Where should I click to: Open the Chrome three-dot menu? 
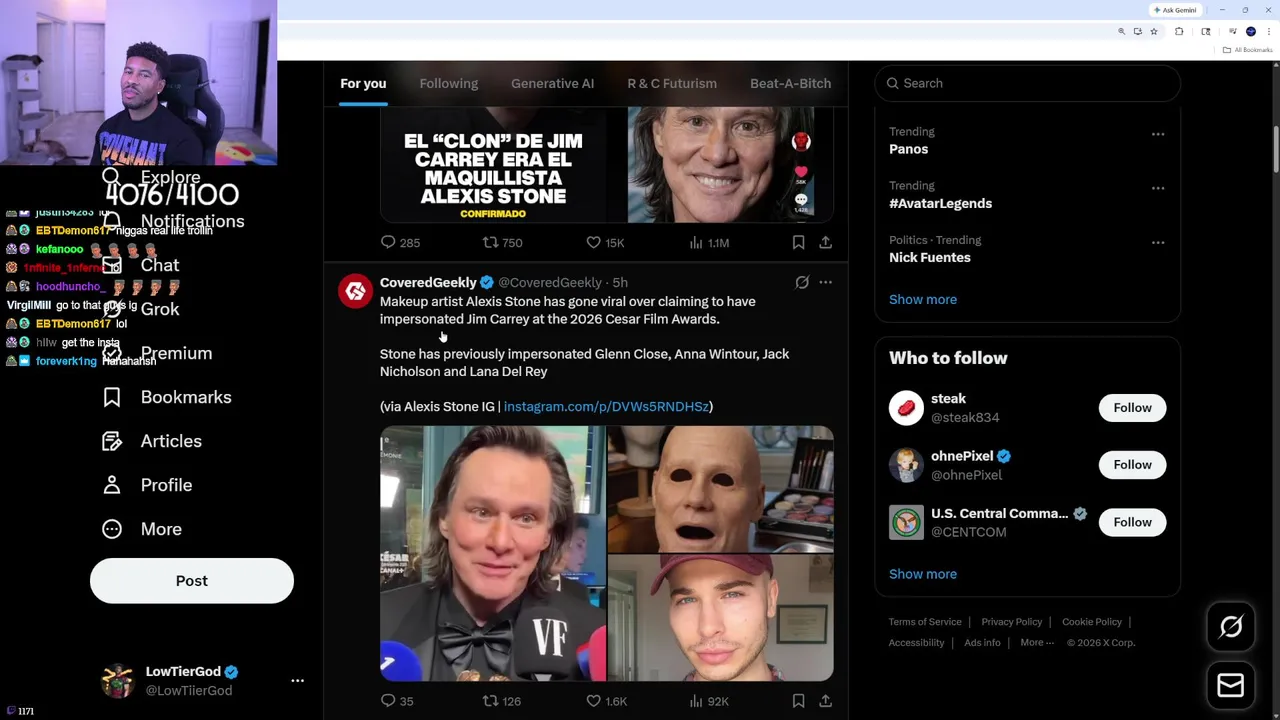1268,32
